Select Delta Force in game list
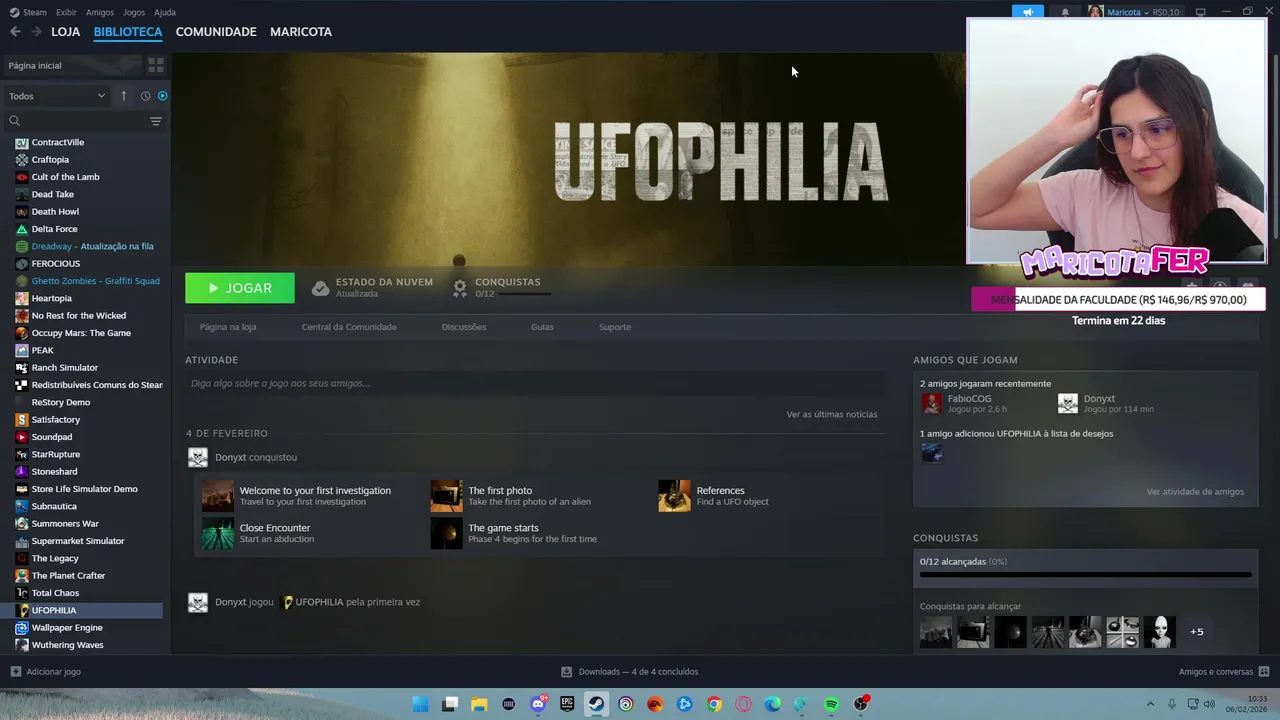1280x720 pixels. [x=54, y=229]
